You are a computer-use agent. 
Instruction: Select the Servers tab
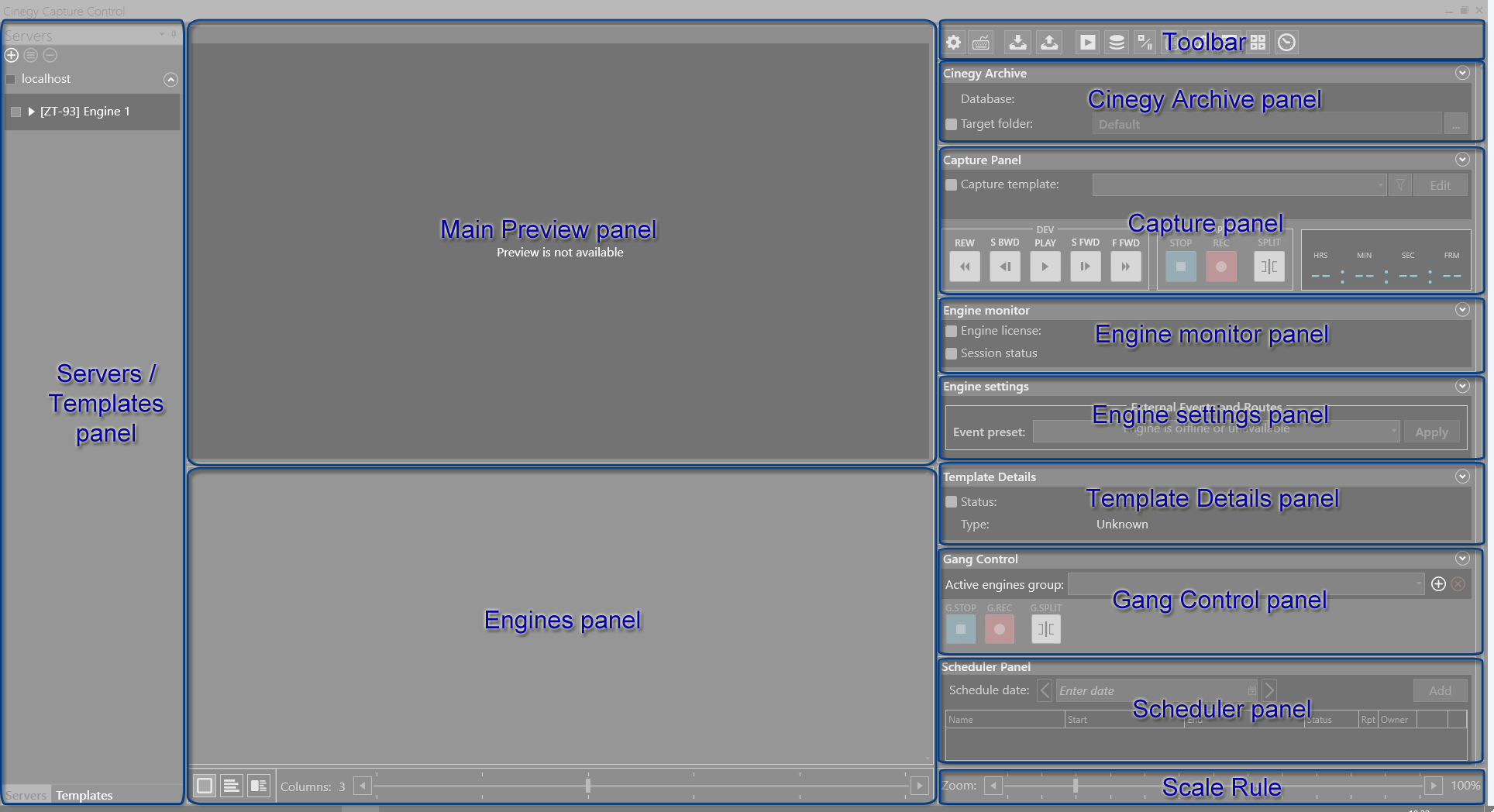point(26,795)
